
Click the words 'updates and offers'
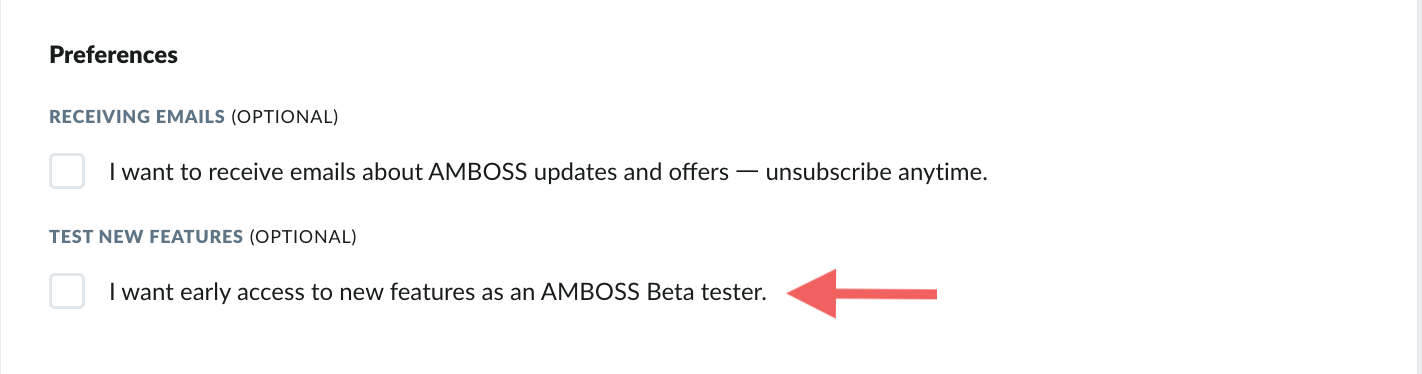pyautogui.click(x=640, y=172)
